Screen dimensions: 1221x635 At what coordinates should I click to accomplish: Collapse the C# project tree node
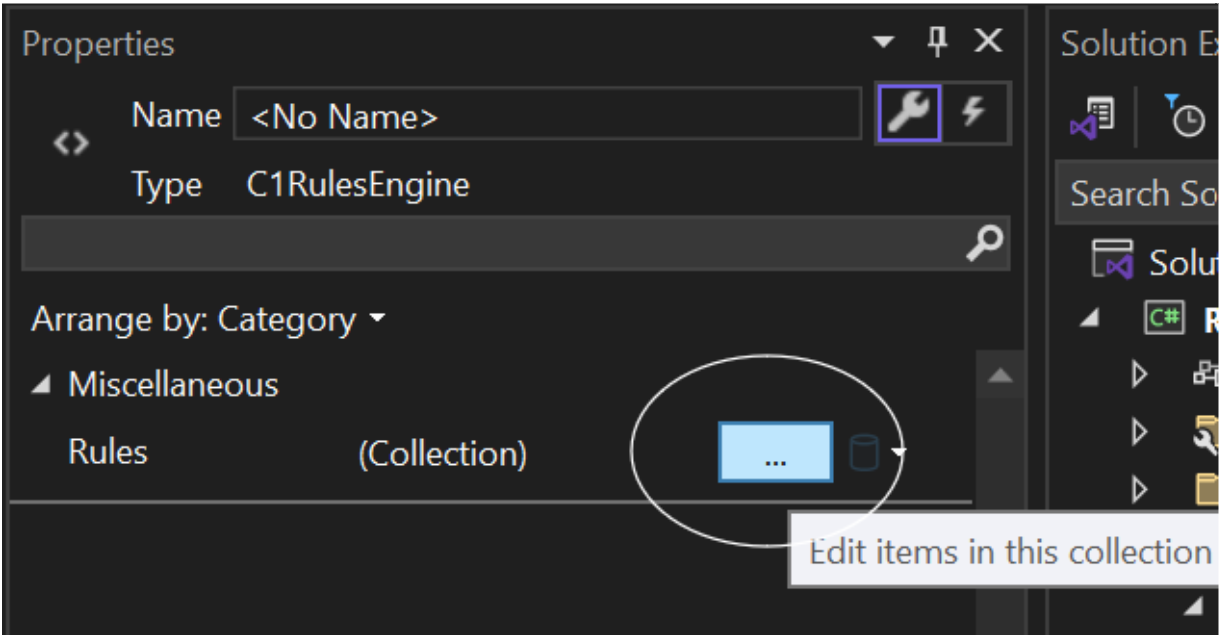click(1090, 319)
